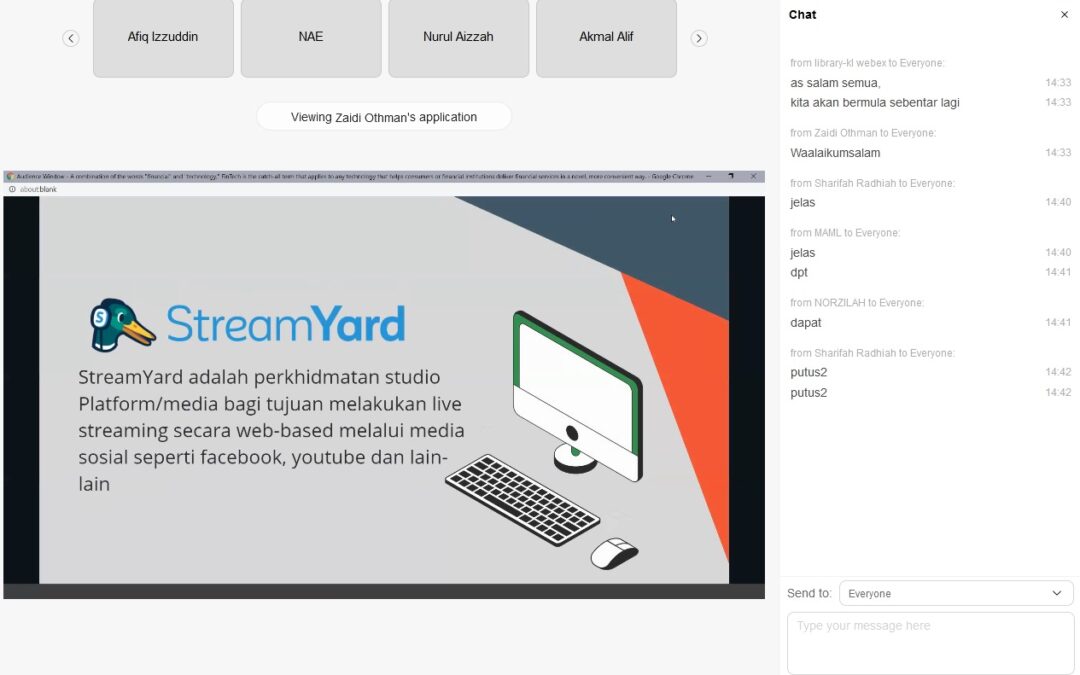Show previous participants with left arrow
This screenshot has height=675, width=1080.
[x=70, y=39]
